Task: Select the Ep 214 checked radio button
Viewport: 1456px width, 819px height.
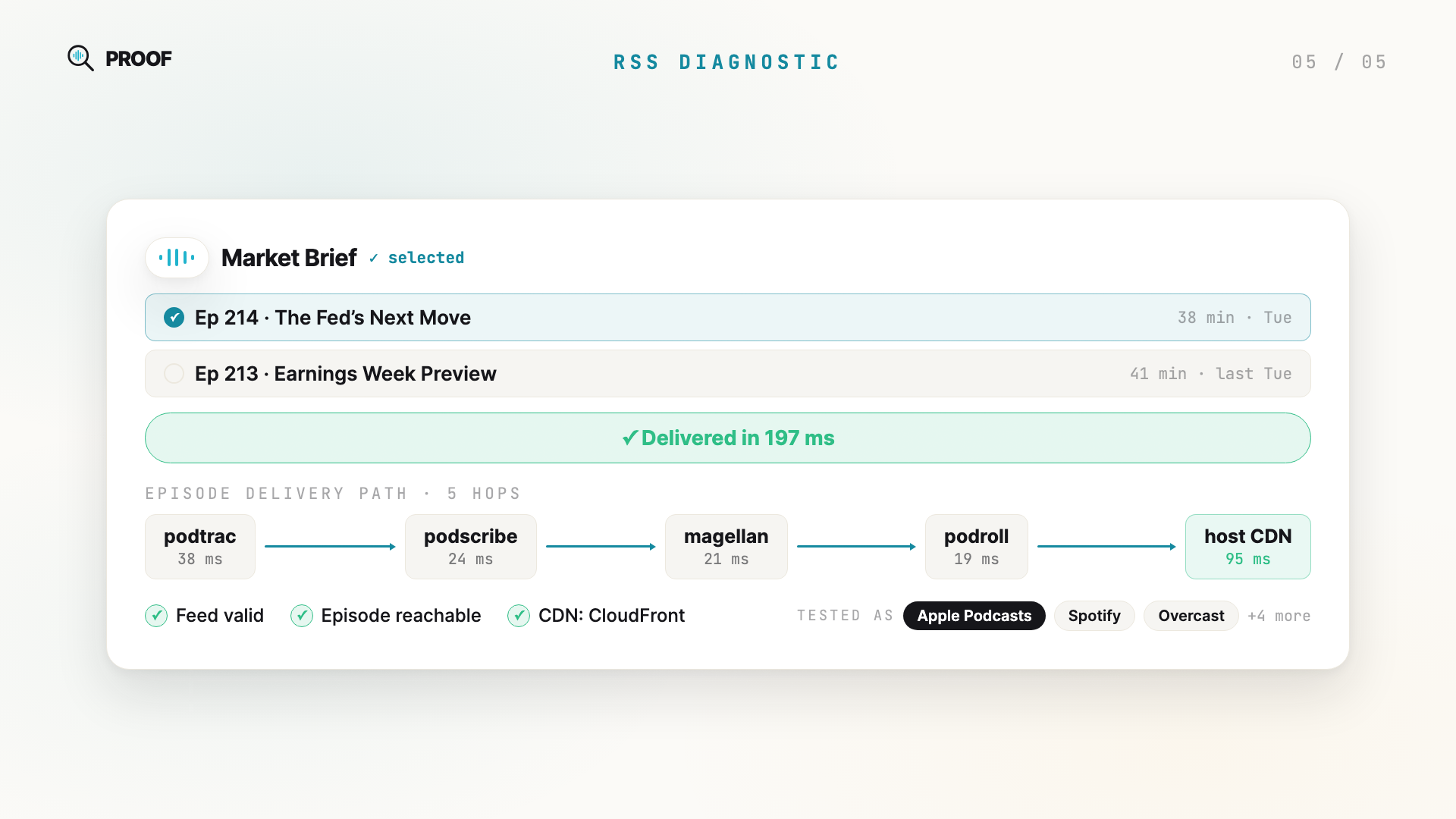Action: tap(174, 318)
